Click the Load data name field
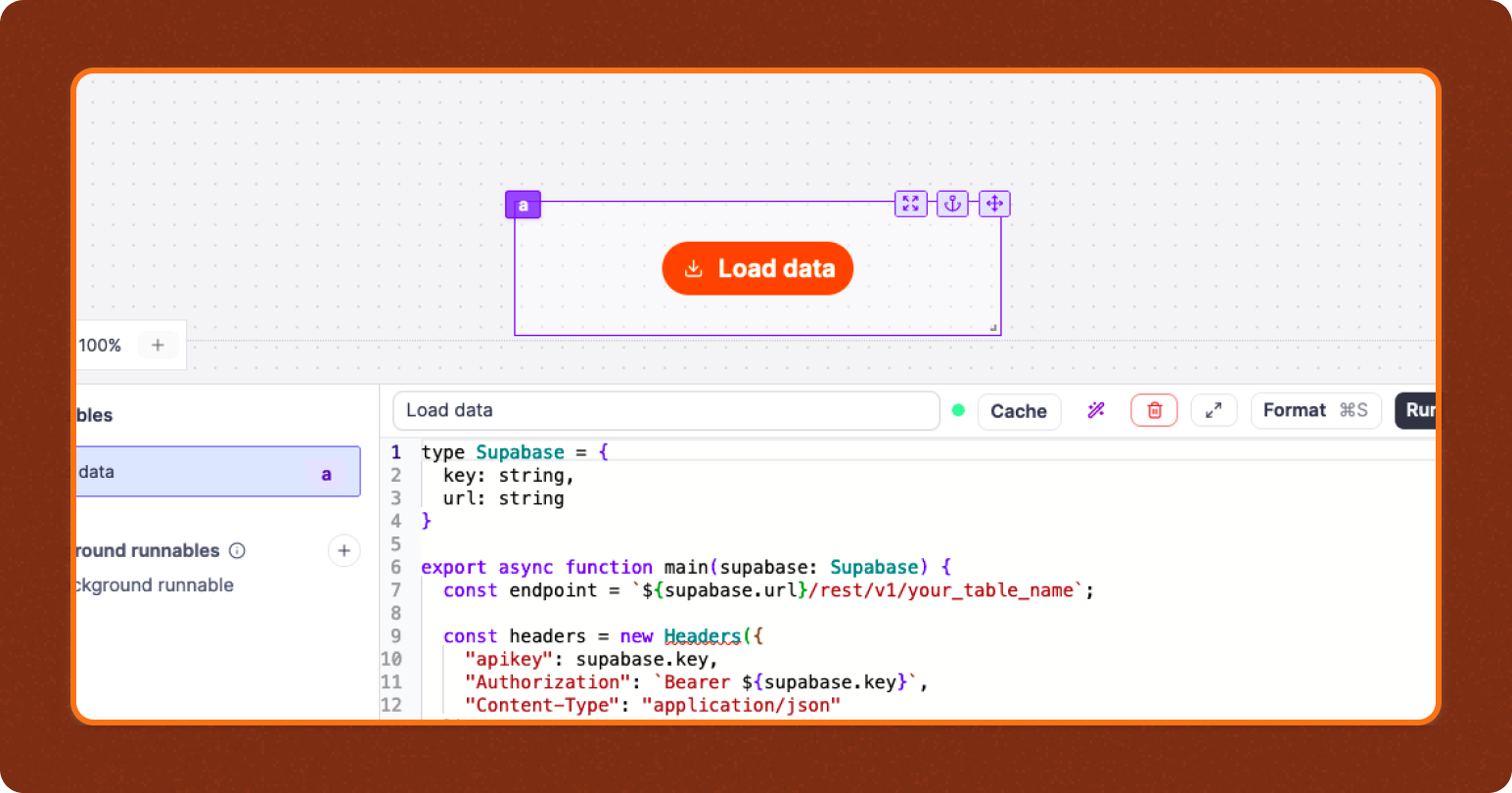The image size is (1512, 793). (665, 411)
